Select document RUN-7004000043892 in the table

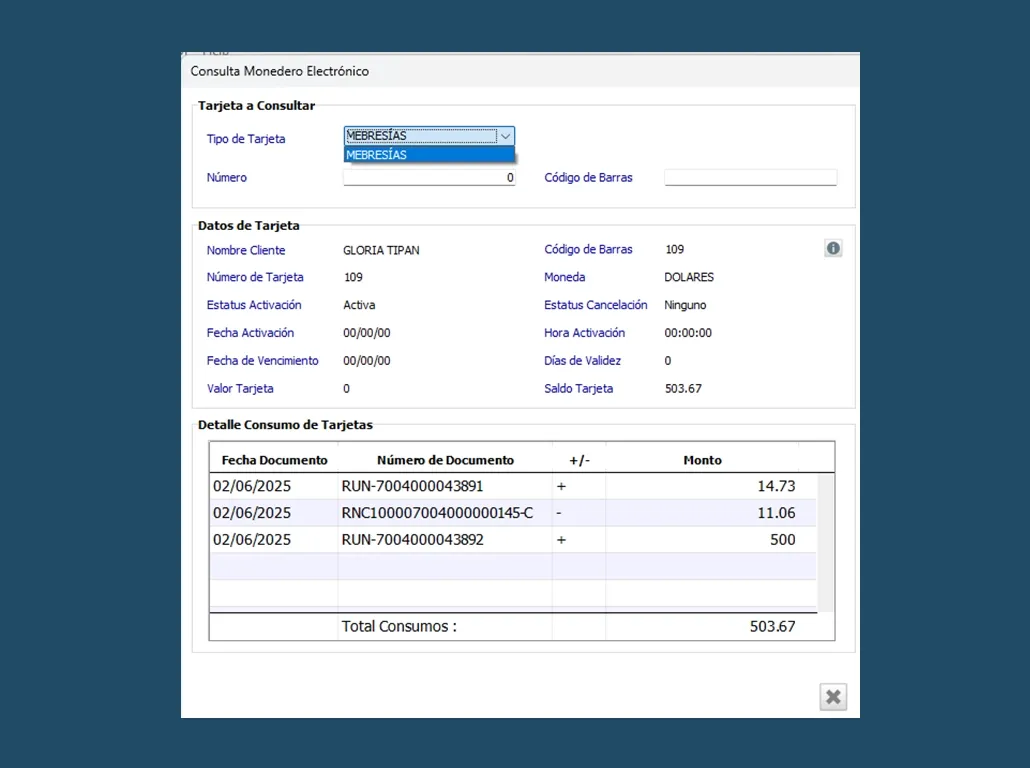pos(412,540)
